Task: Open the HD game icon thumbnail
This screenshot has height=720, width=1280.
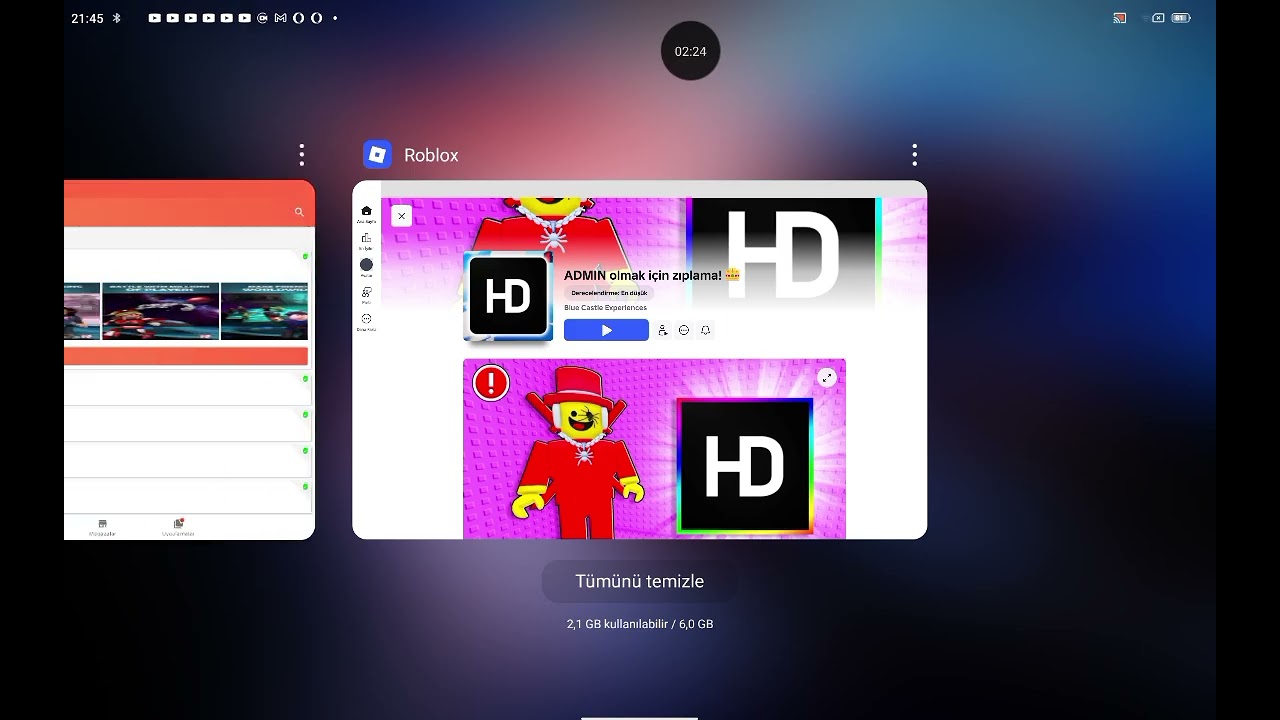Action: point(508,297)
